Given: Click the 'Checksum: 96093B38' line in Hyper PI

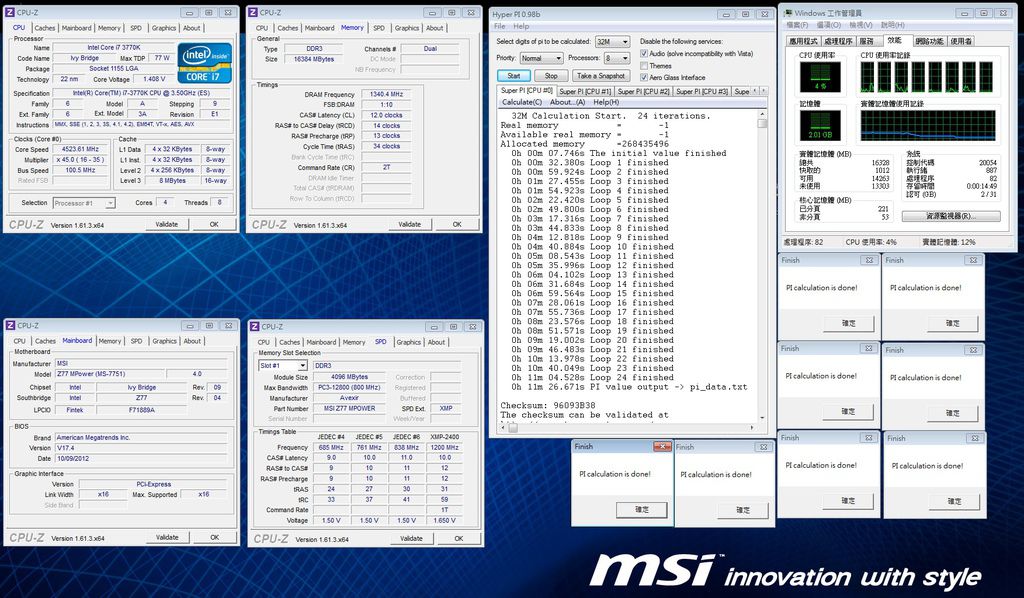Looking at the screenshot, I should [548, 405].
